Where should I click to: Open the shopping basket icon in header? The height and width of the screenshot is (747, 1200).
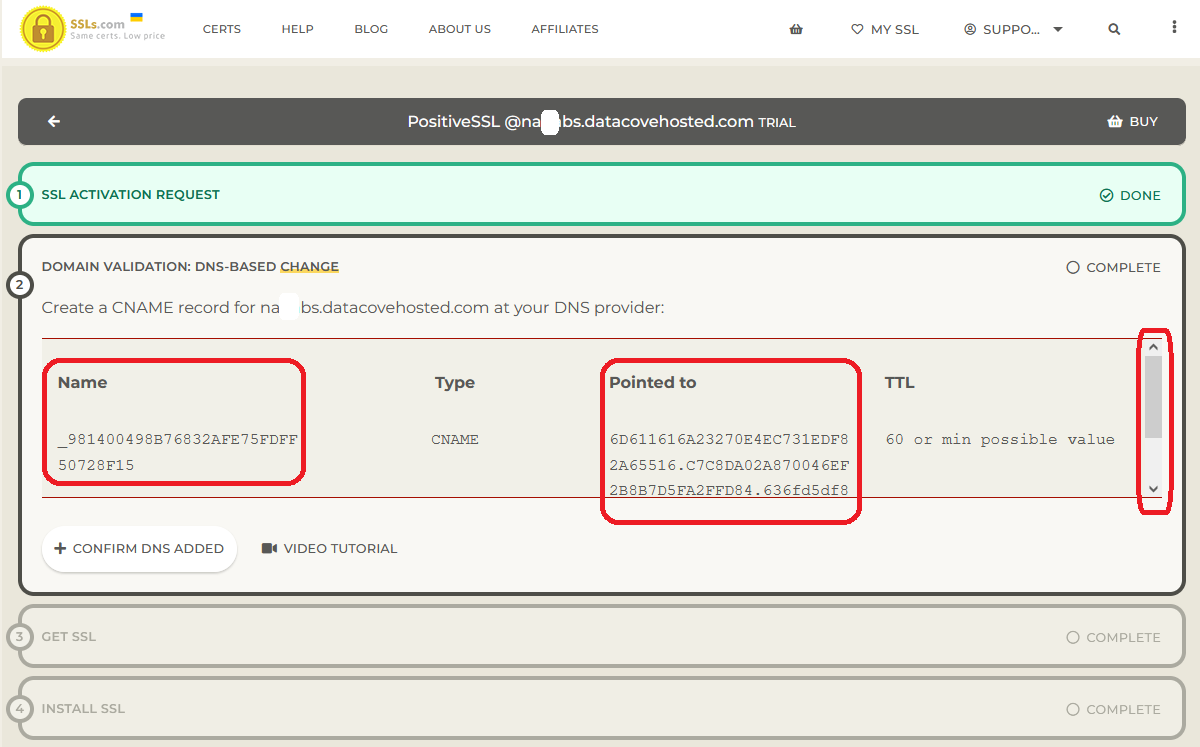coord(796,29)
